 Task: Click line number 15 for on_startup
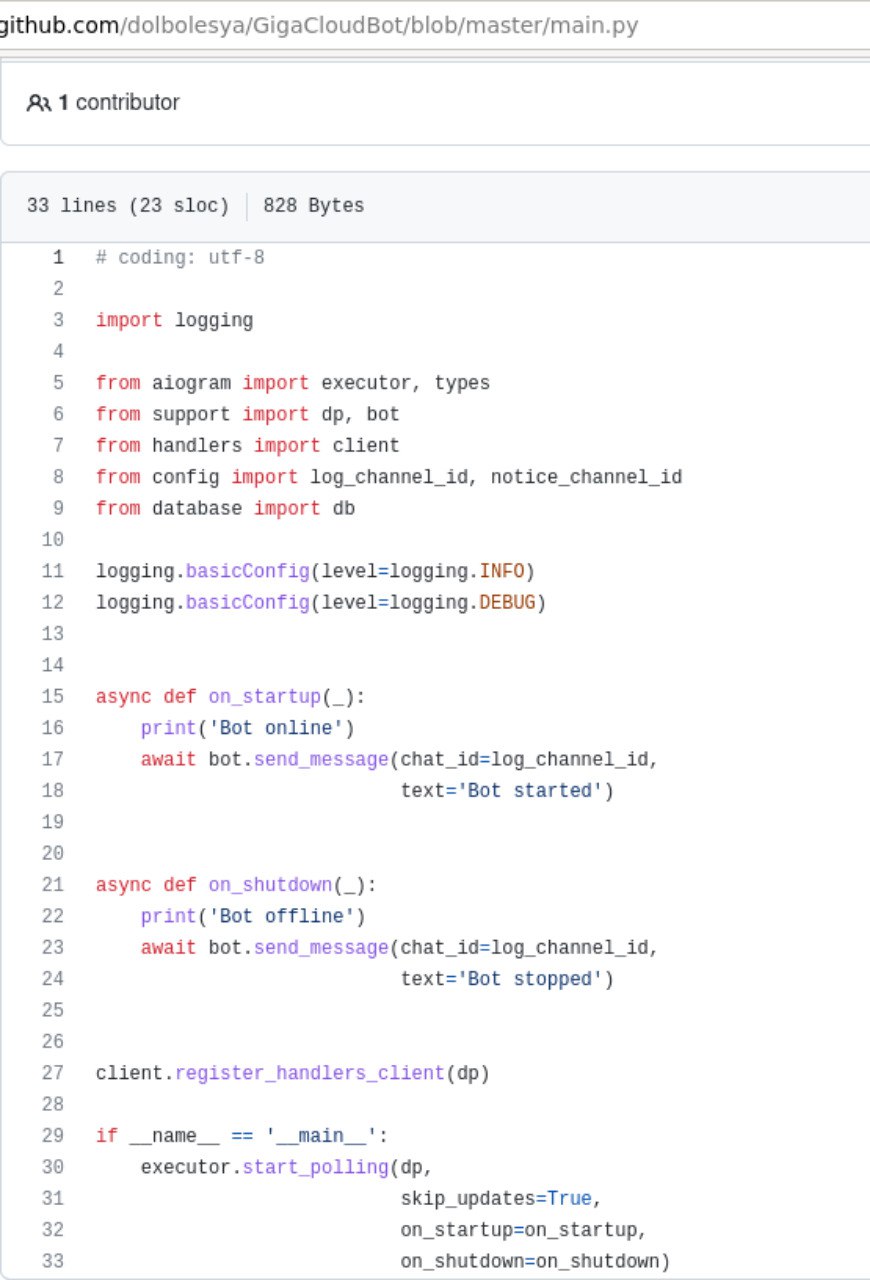click(53, 696)
